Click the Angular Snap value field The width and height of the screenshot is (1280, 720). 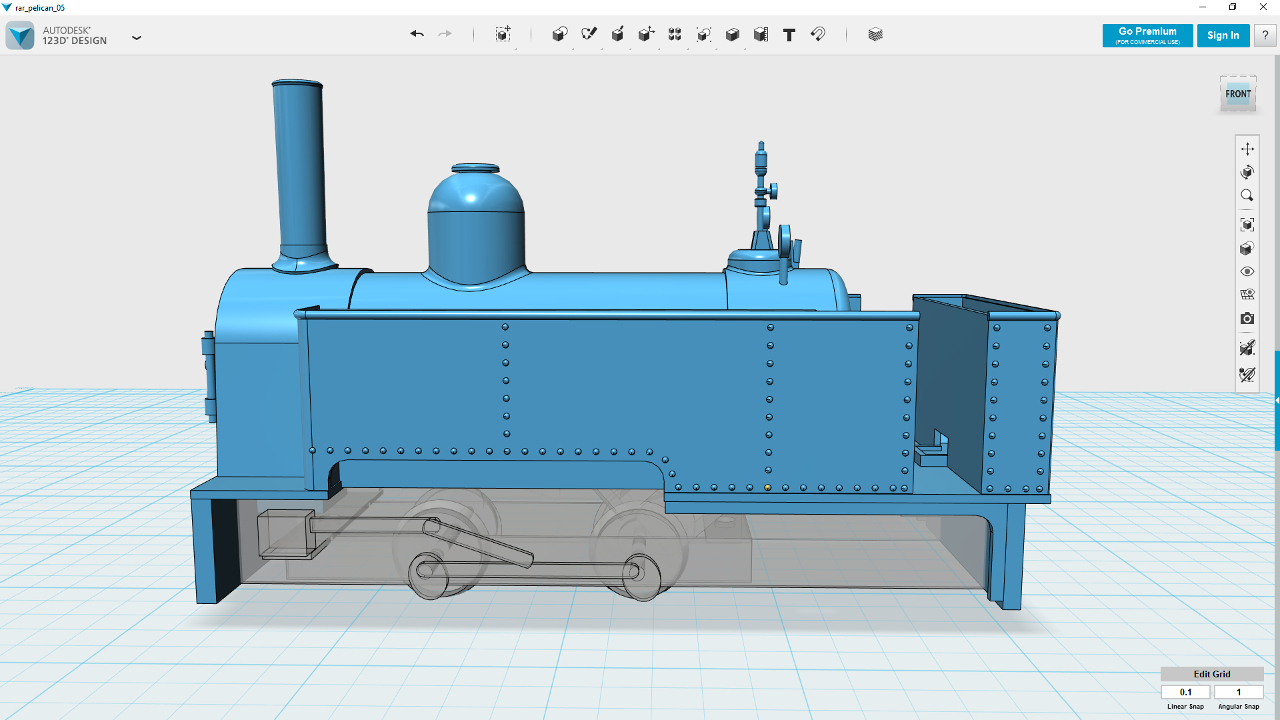[1238, 692]
